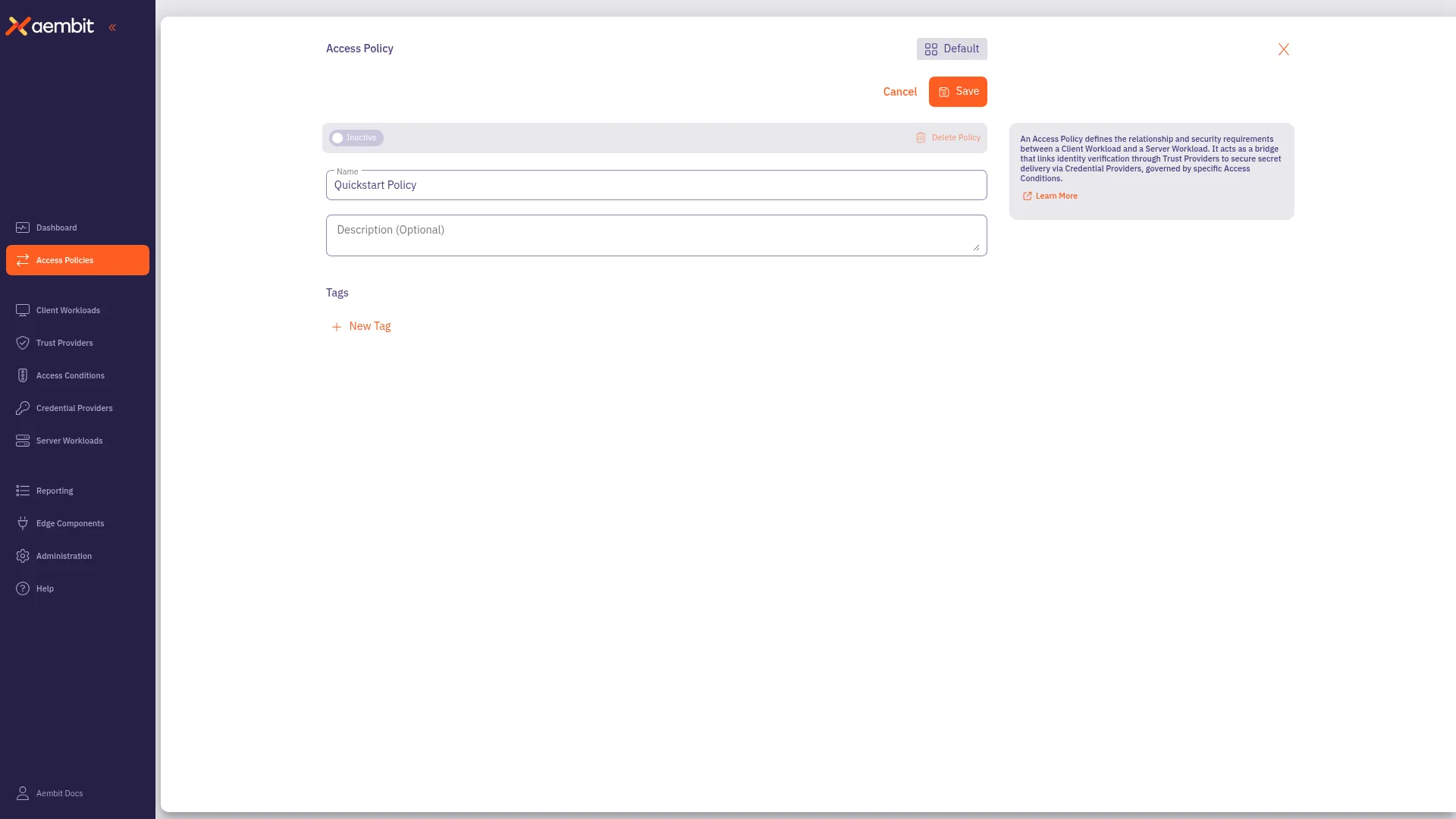Open Help label in sidebar
This screenshot has height=819, width=1456.
(x=45, y=588)
